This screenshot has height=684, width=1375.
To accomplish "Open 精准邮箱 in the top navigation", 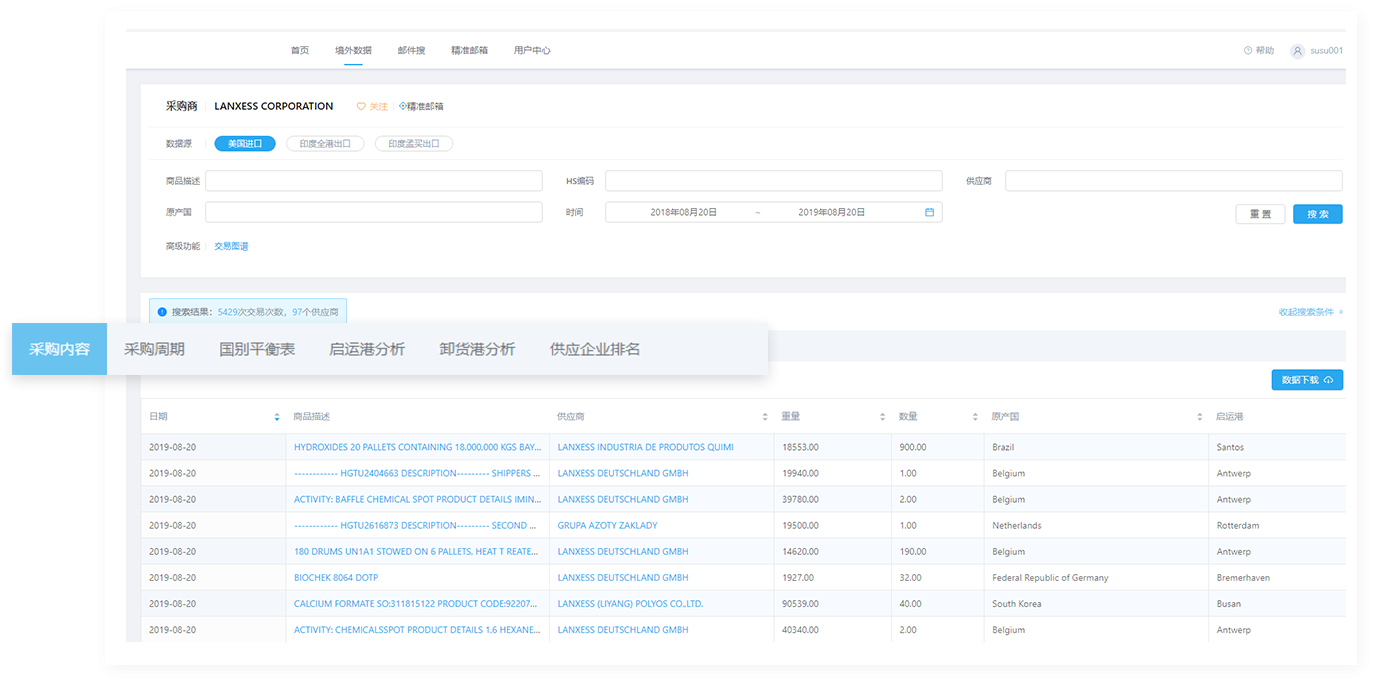I will click(x=470, y=50).
